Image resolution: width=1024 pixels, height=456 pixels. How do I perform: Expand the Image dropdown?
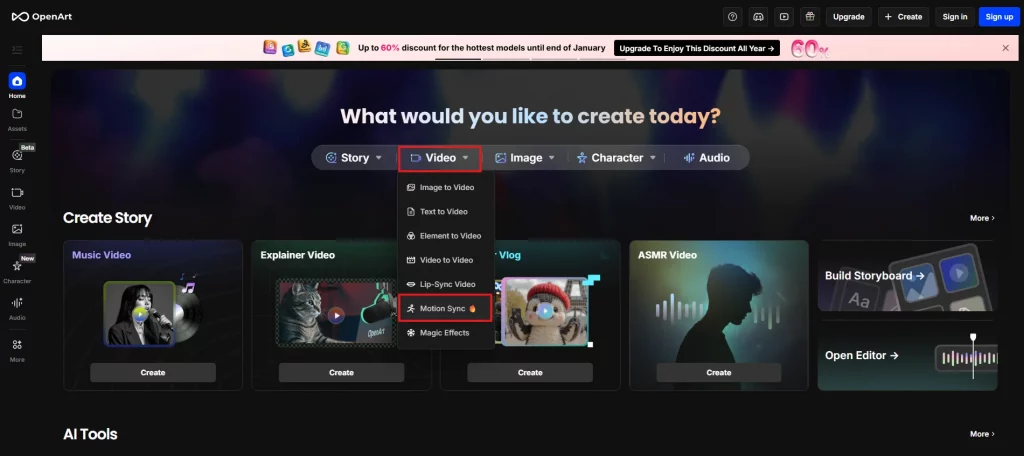525,157
